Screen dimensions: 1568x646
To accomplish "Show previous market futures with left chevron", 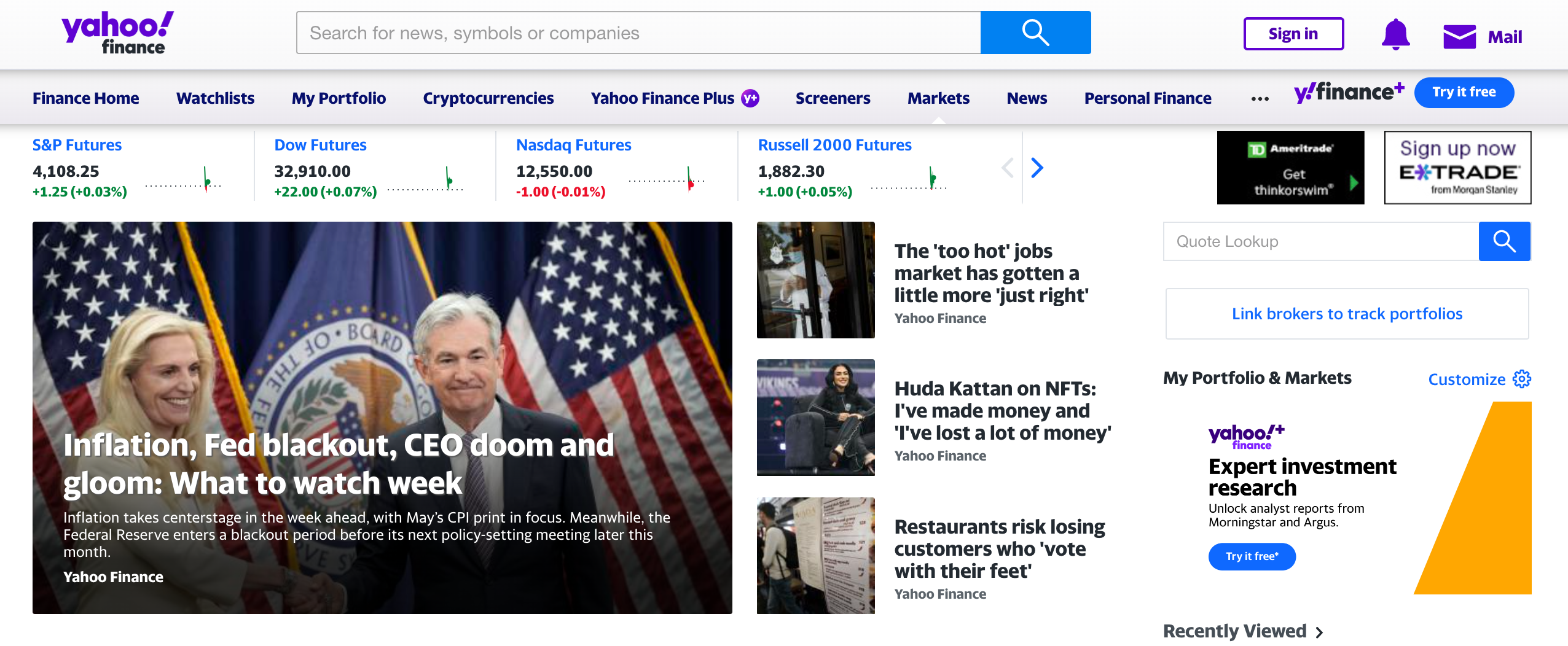I will pos(1008,168).
